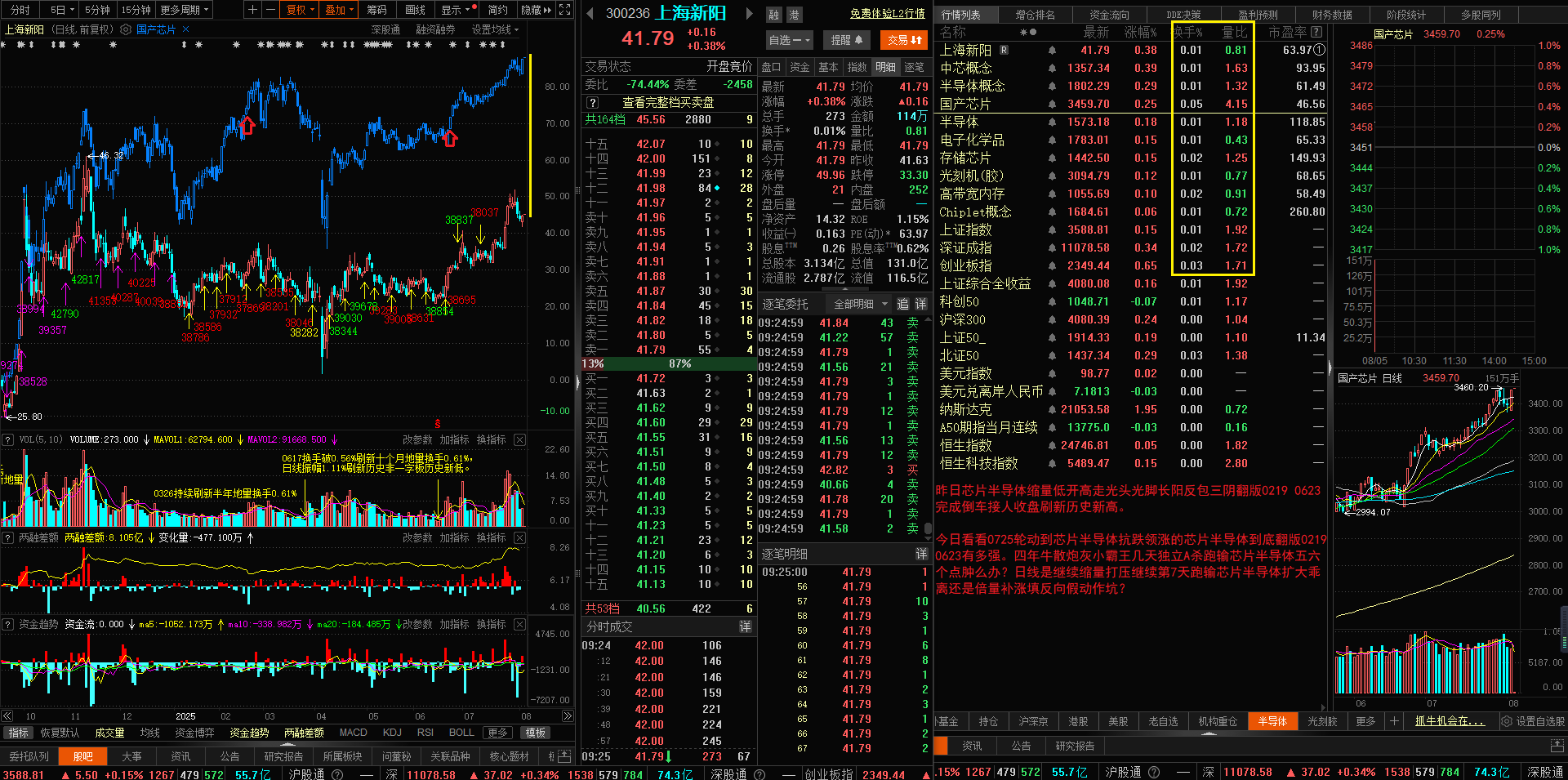1568x780 pixels.
Task: Open help icon for the VOL indicator
Action: (8, 439)
